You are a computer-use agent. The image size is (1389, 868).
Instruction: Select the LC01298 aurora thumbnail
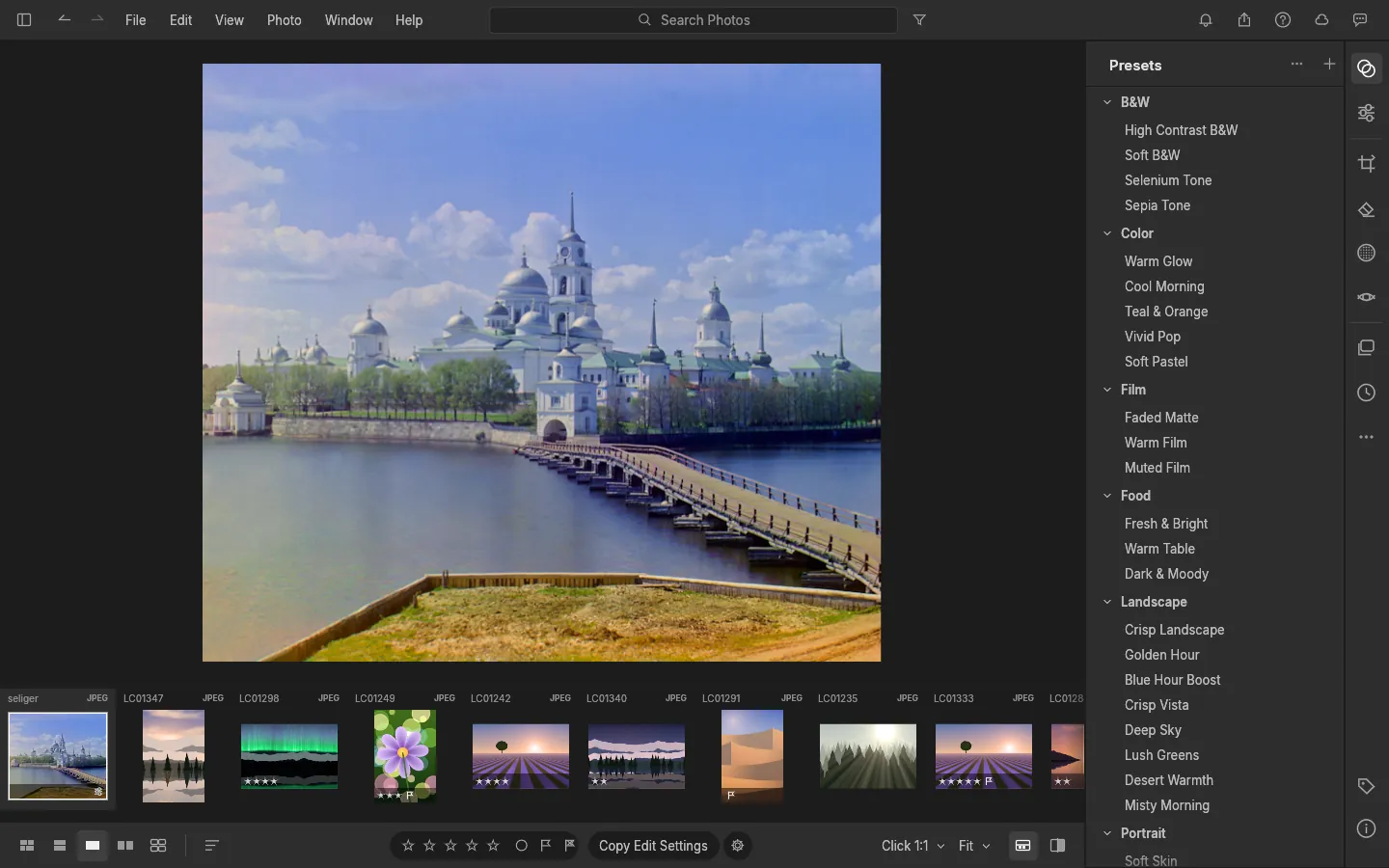tap(289, 756)
